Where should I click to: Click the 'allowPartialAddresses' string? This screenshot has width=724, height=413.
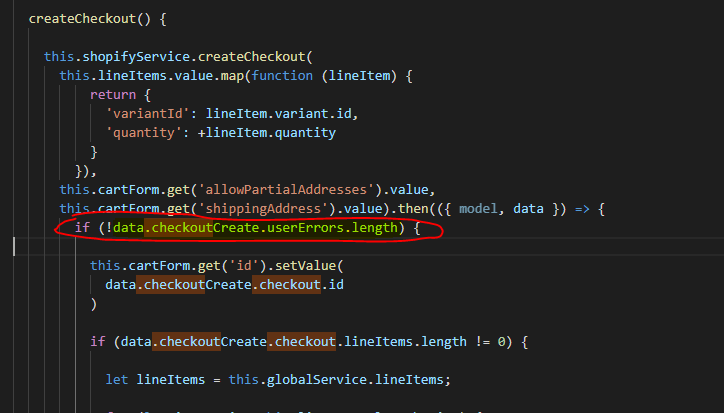click(x=286, y=190)
